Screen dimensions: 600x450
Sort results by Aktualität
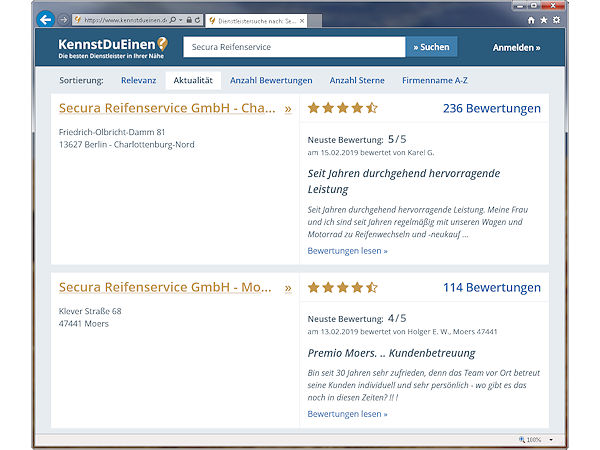click(193, 80)
